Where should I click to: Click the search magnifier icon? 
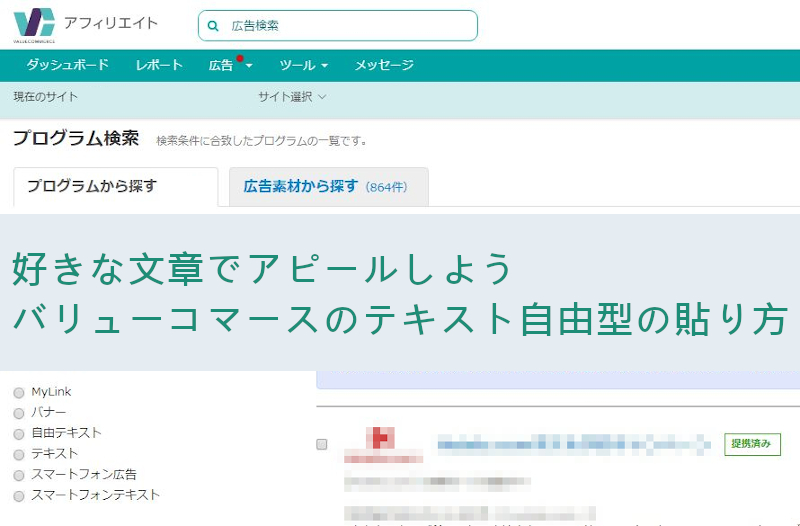(213, 26)
